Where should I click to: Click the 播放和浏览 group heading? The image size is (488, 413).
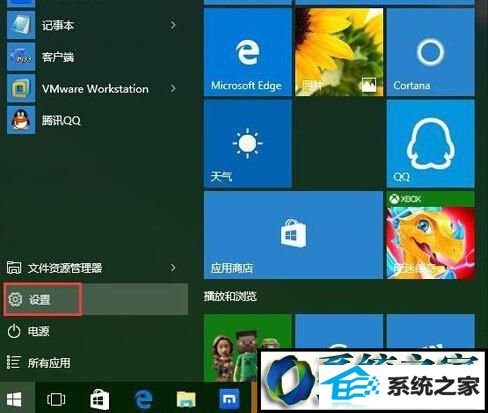(x=230, y=296)
